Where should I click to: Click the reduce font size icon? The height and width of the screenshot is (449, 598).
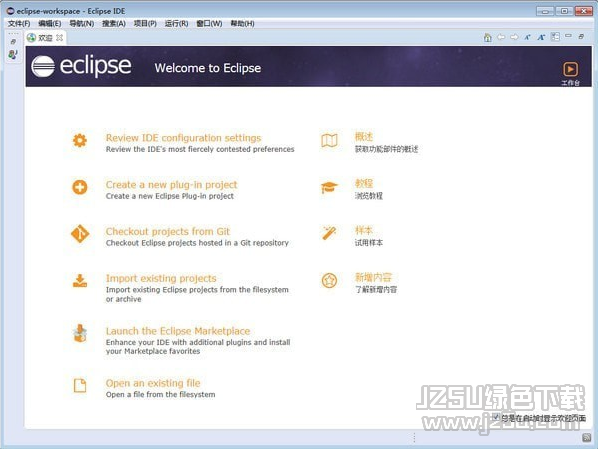[527, 37]
